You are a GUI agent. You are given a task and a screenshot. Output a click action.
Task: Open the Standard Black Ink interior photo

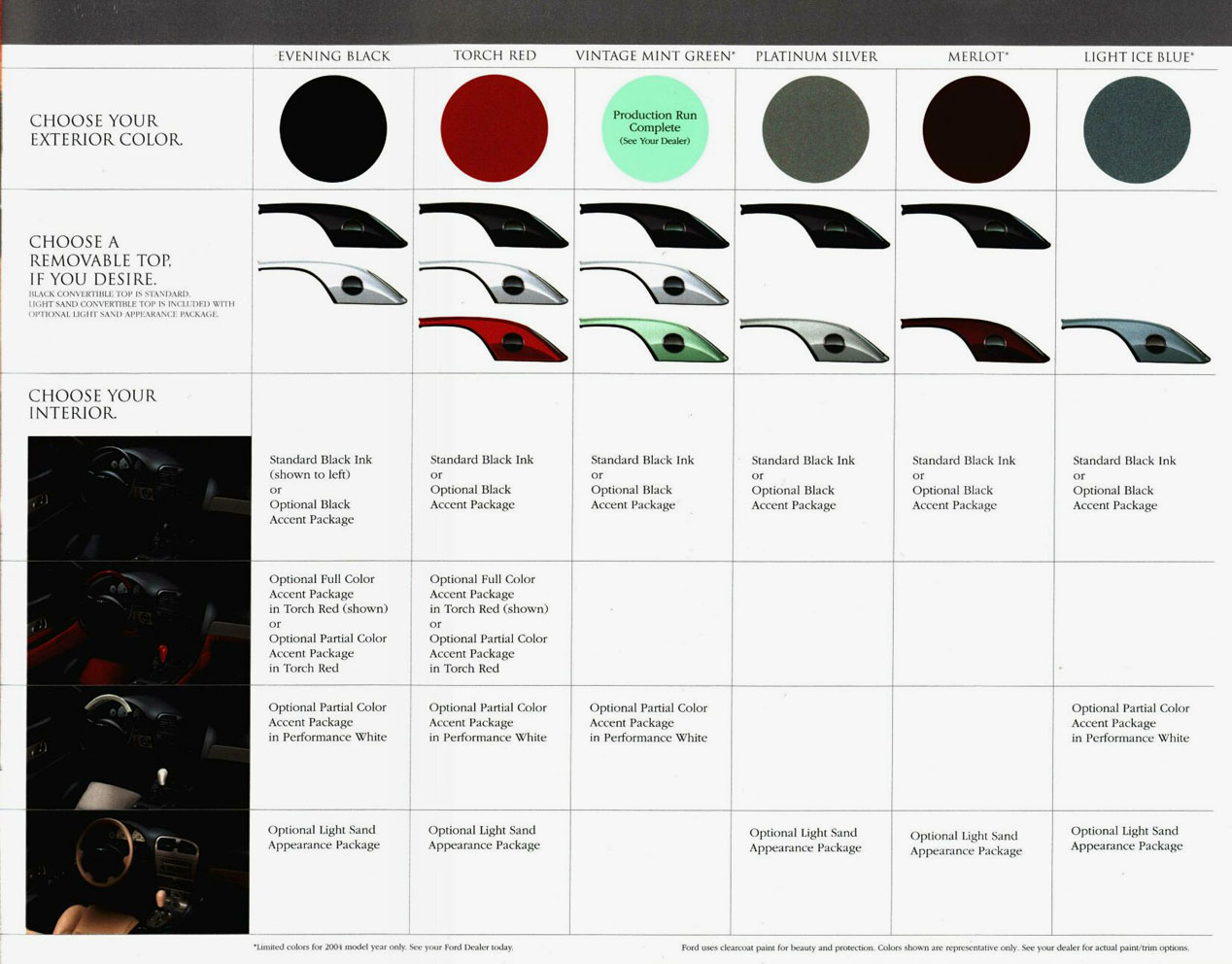coord(139,498)
